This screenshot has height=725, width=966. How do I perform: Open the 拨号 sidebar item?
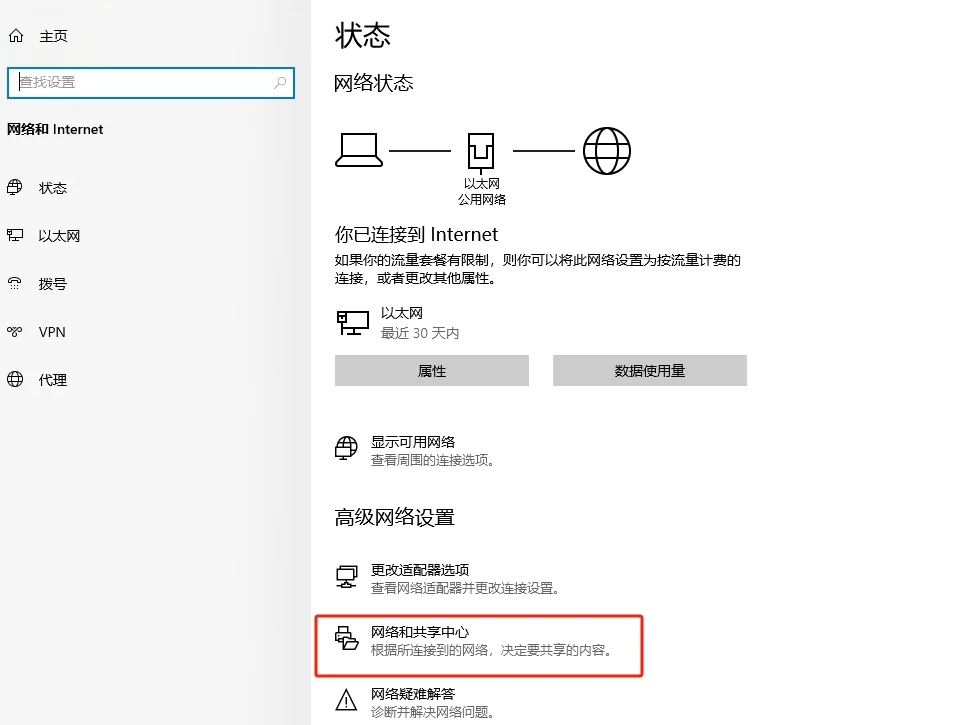coord(53,284)
